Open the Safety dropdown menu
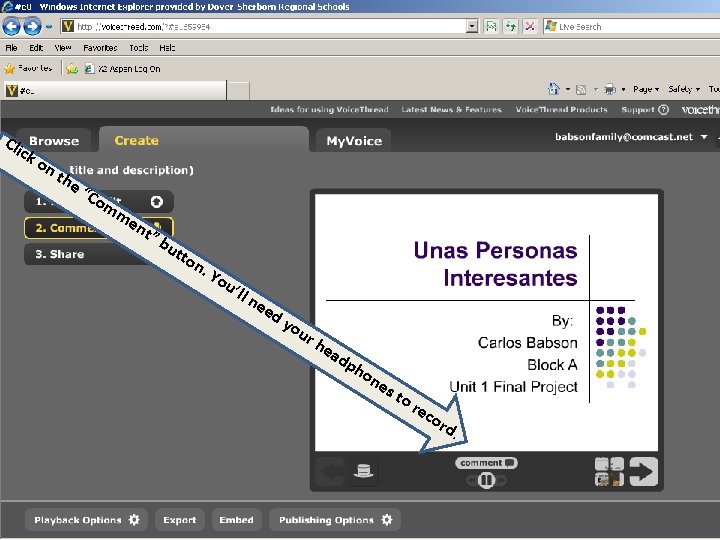 684,89
